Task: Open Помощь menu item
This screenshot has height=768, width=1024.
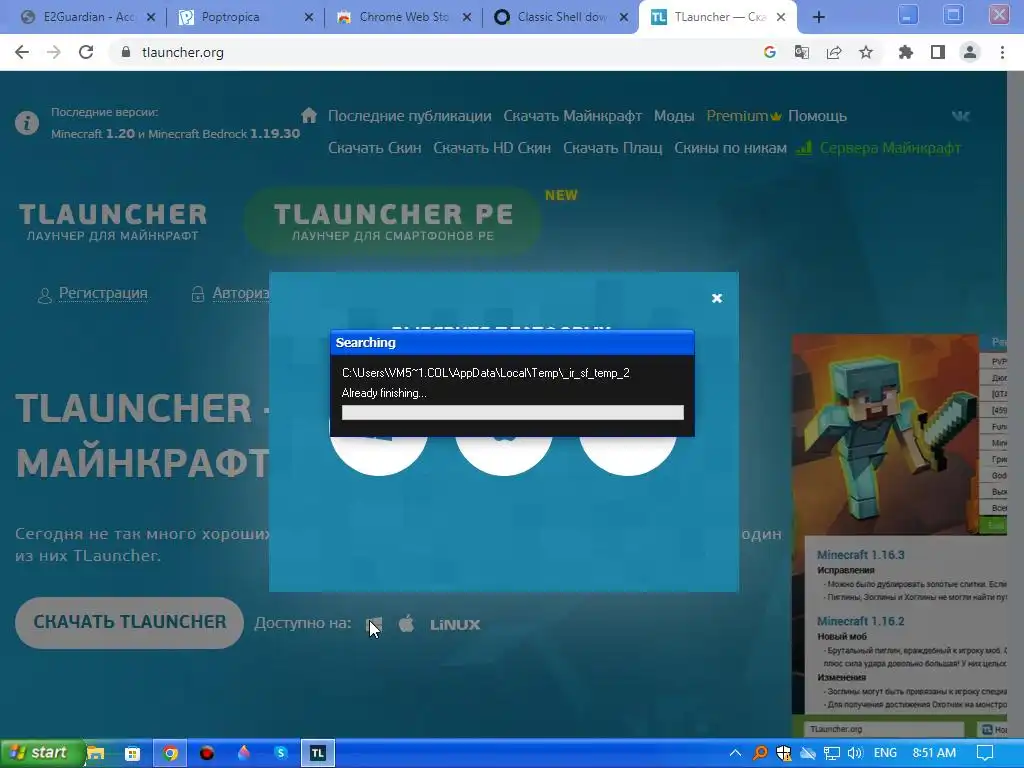Action: [x=817, y=116]
